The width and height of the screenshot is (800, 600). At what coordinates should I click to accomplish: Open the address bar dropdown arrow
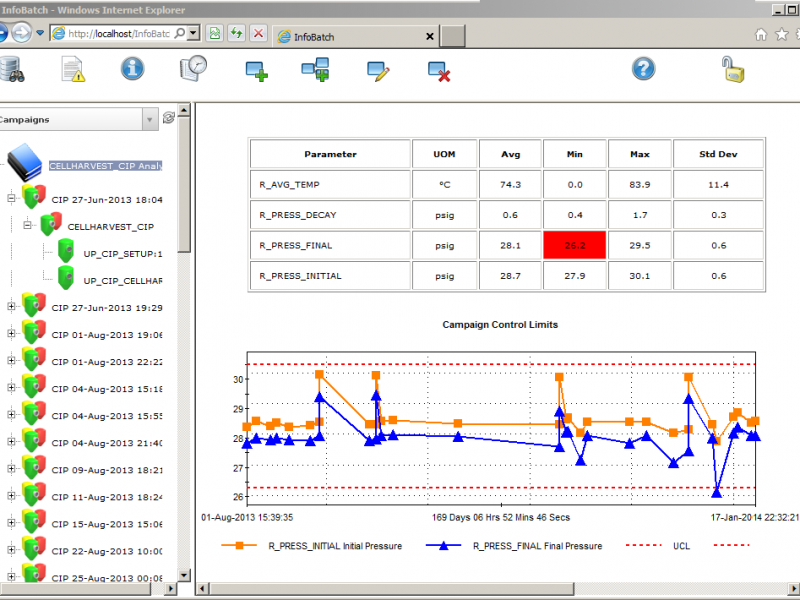tap(193, 34)
